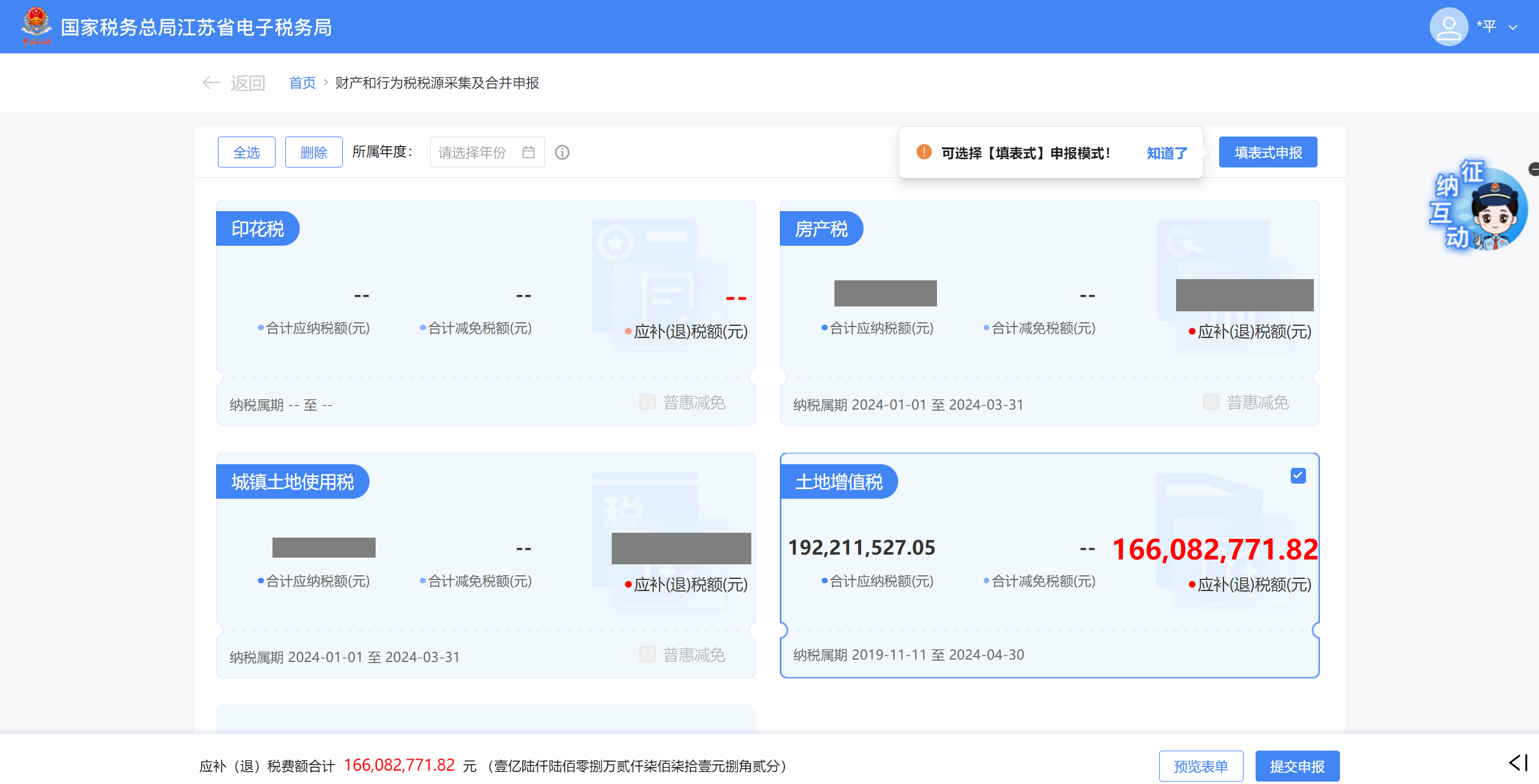This screenshot has height=784, width=1539.
Task: Click the user avatar icon
Action: pyautogui.click(x=1449, y=27)
